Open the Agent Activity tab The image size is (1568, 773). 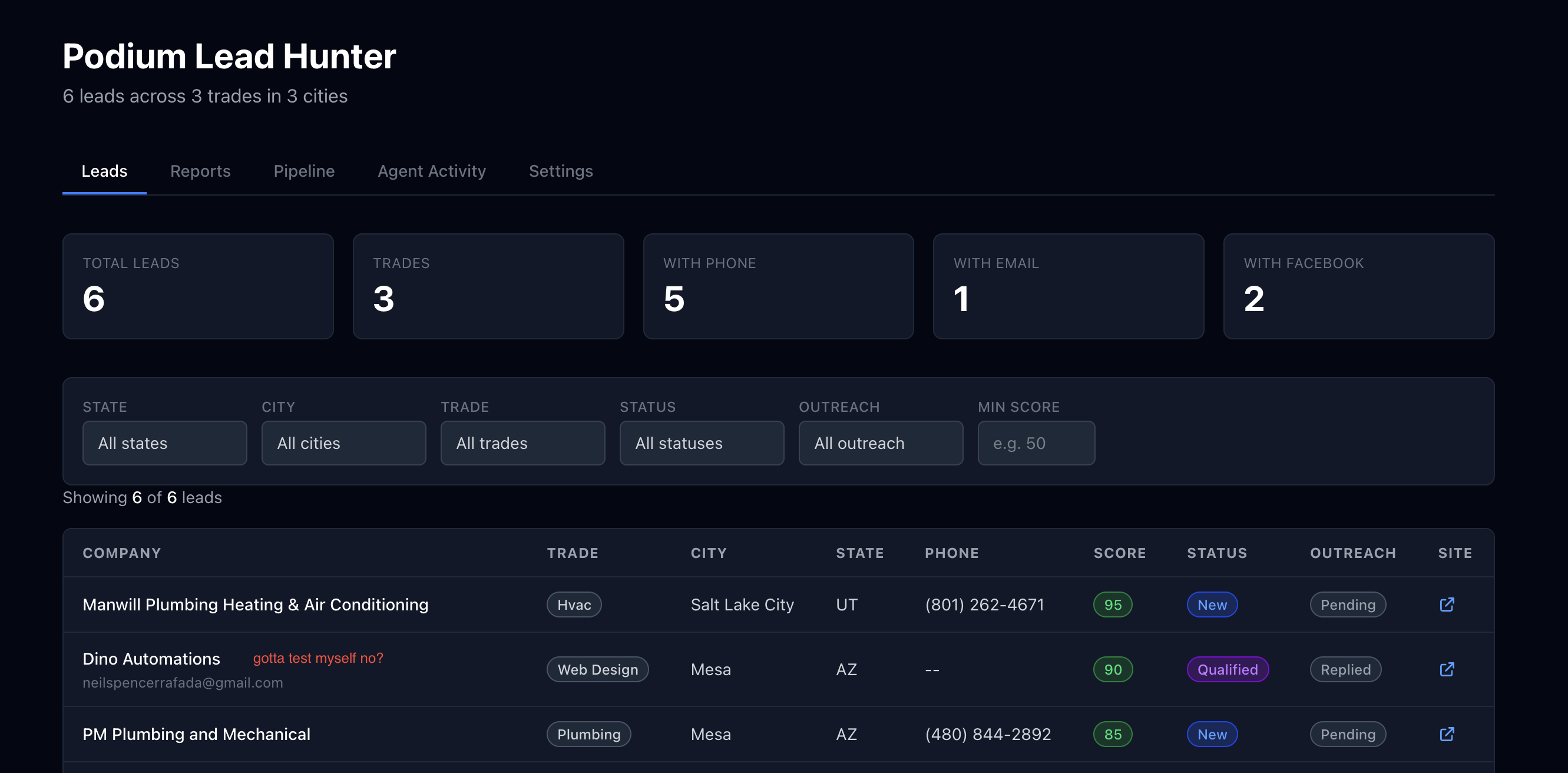pyautogui.click(x=432, y=171)
